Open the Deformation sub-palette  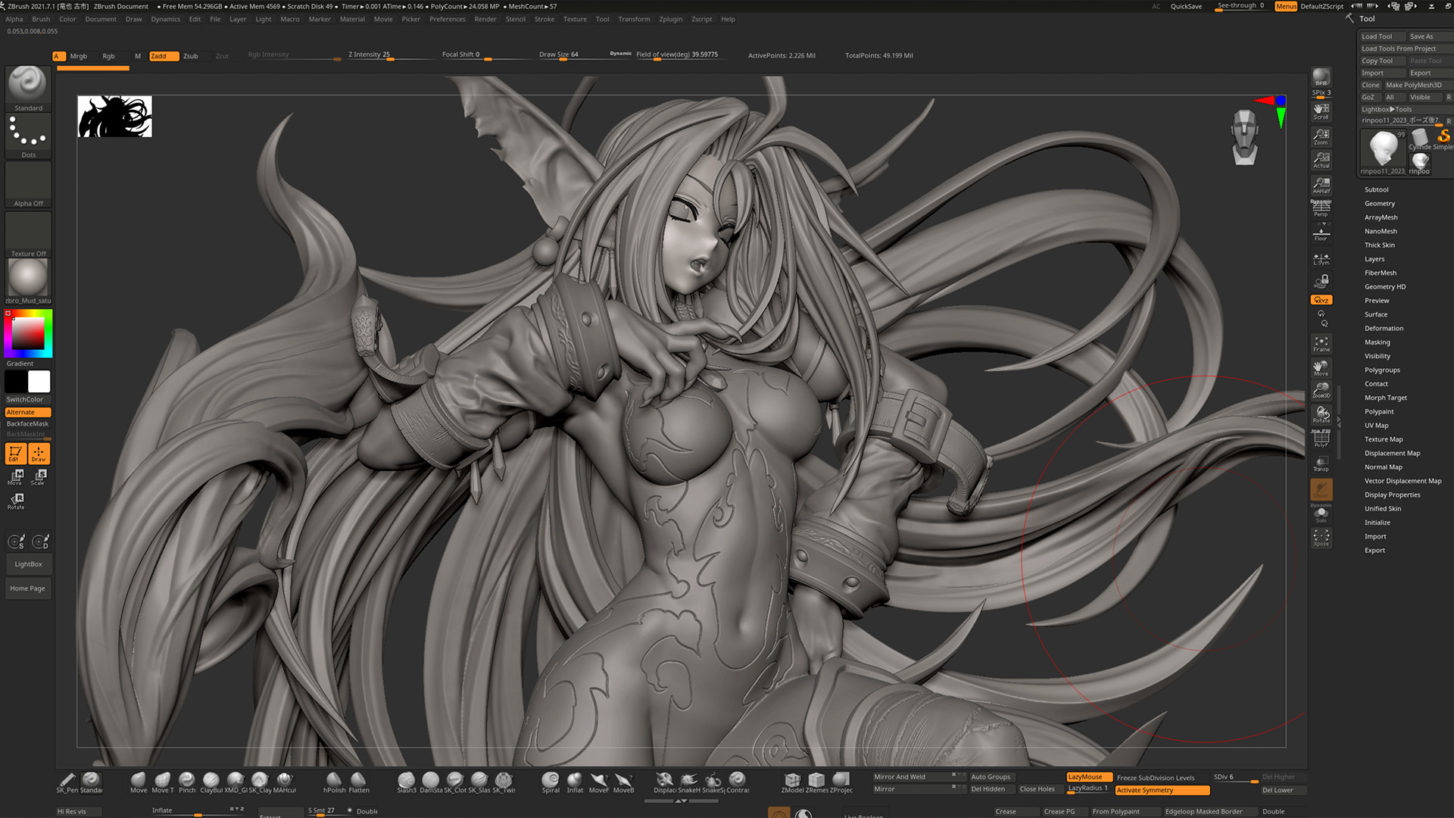1383,328
